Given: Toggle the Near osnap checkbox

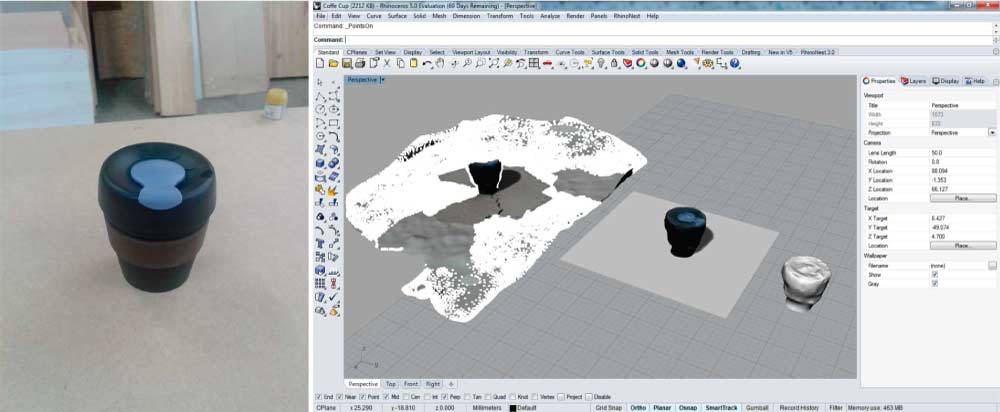Looking at the screenshot, I should point(340,397).
